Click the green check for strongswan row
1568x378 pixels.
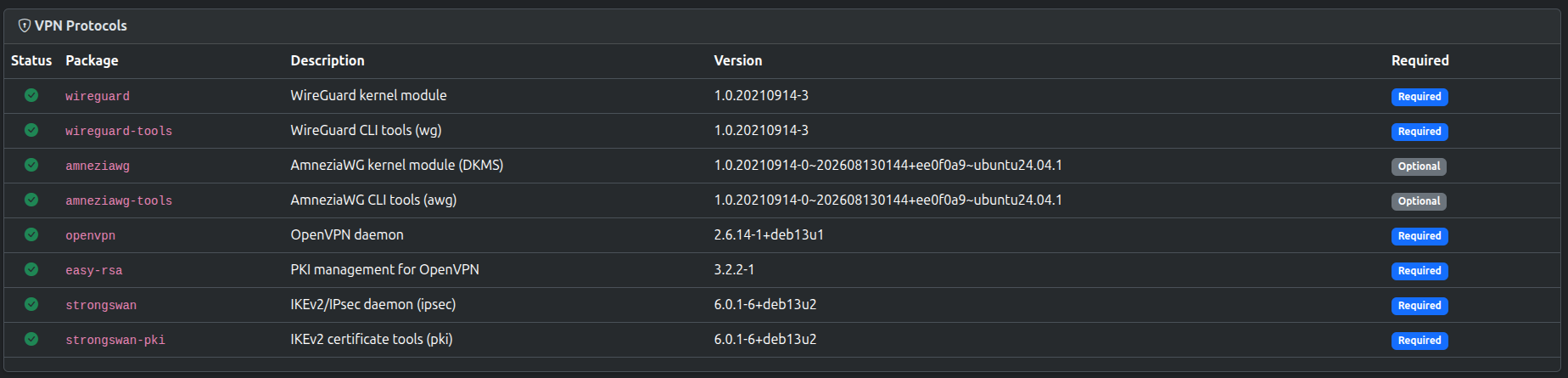point(31,304)
